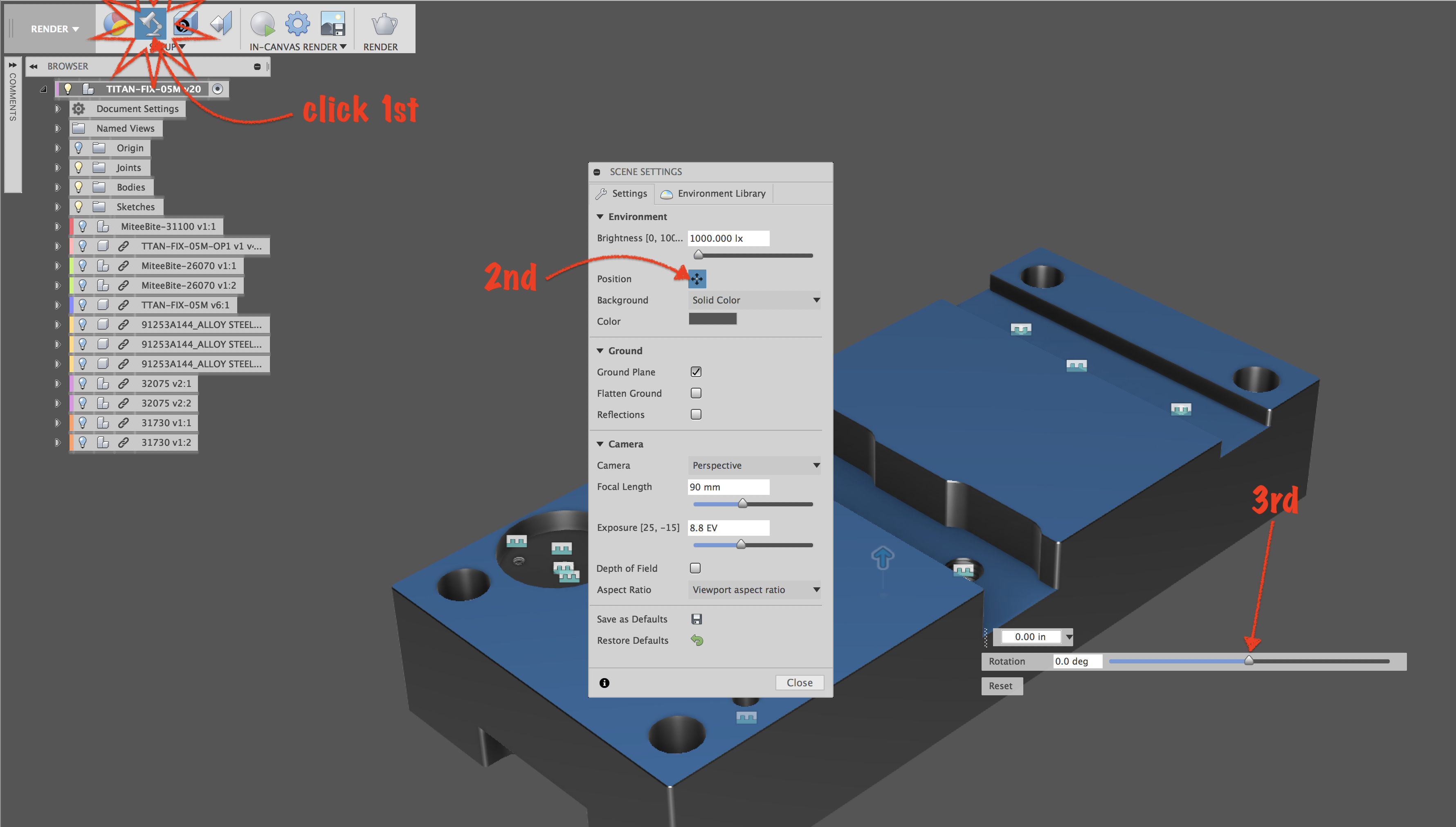The width and height of the screenshot is (1456, 827).
Task: Uncheck the Ground Plane checkbox
Action: coord(696,372)
